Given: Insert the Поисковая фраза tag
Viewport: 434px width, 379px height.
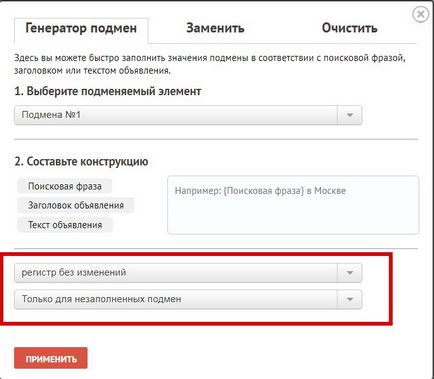Looking at the screenshot, I should (65, 186).
